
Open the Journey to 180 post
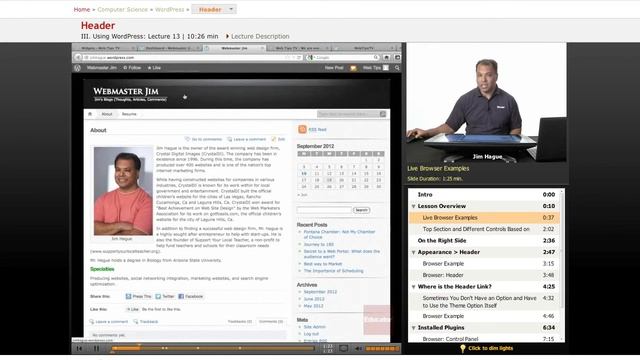click(319, 244)
